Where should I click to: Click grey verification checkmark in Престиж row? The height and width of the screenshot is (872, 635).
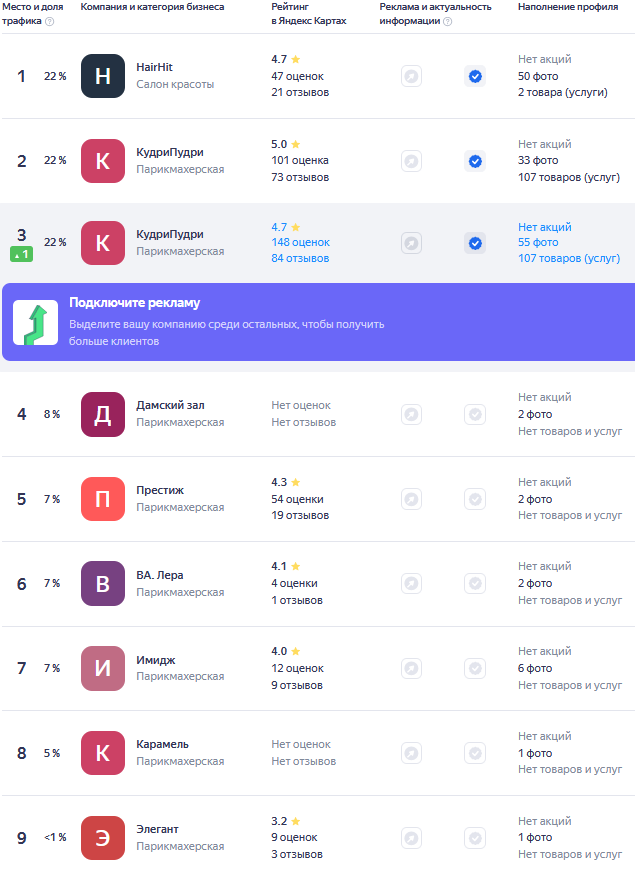point(475,499)
